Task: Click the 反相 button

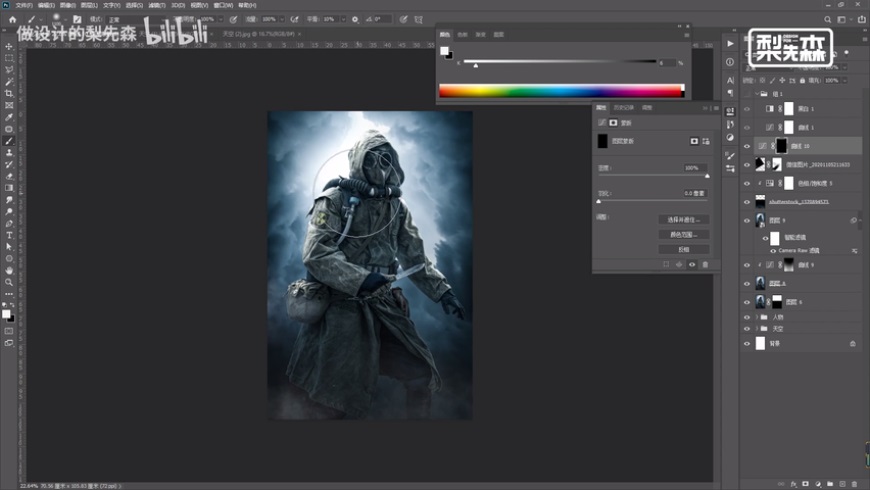Action: tap(684, 250)
